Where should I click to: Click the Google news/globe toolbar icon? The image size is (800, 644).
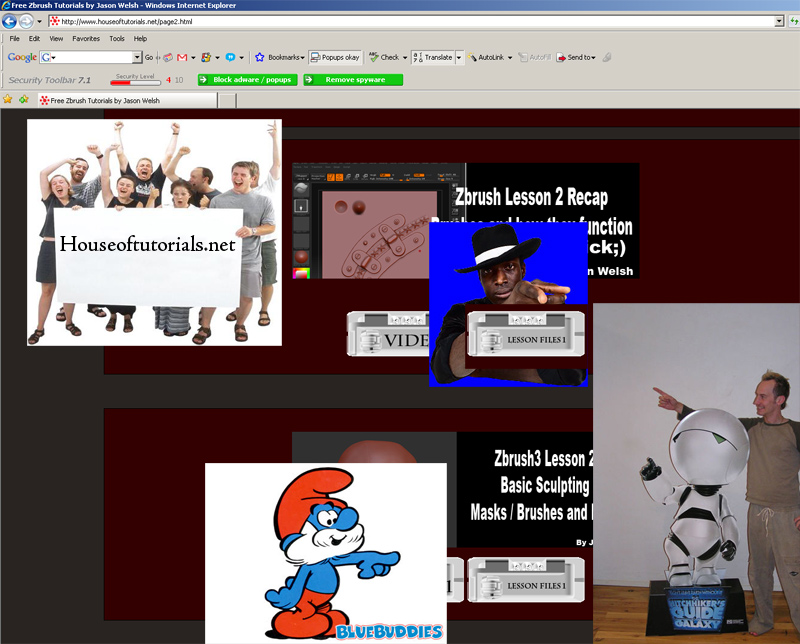click(x=168, y=58)
